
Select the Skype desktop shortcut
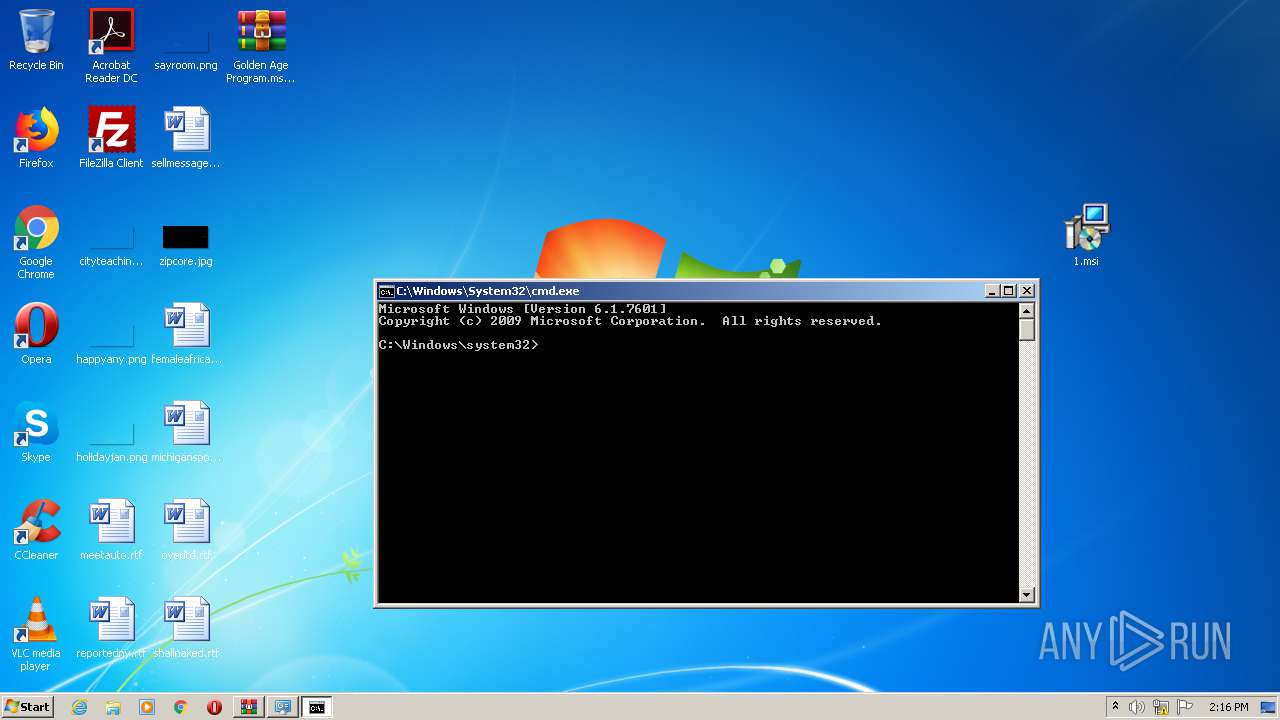[36, 432]
